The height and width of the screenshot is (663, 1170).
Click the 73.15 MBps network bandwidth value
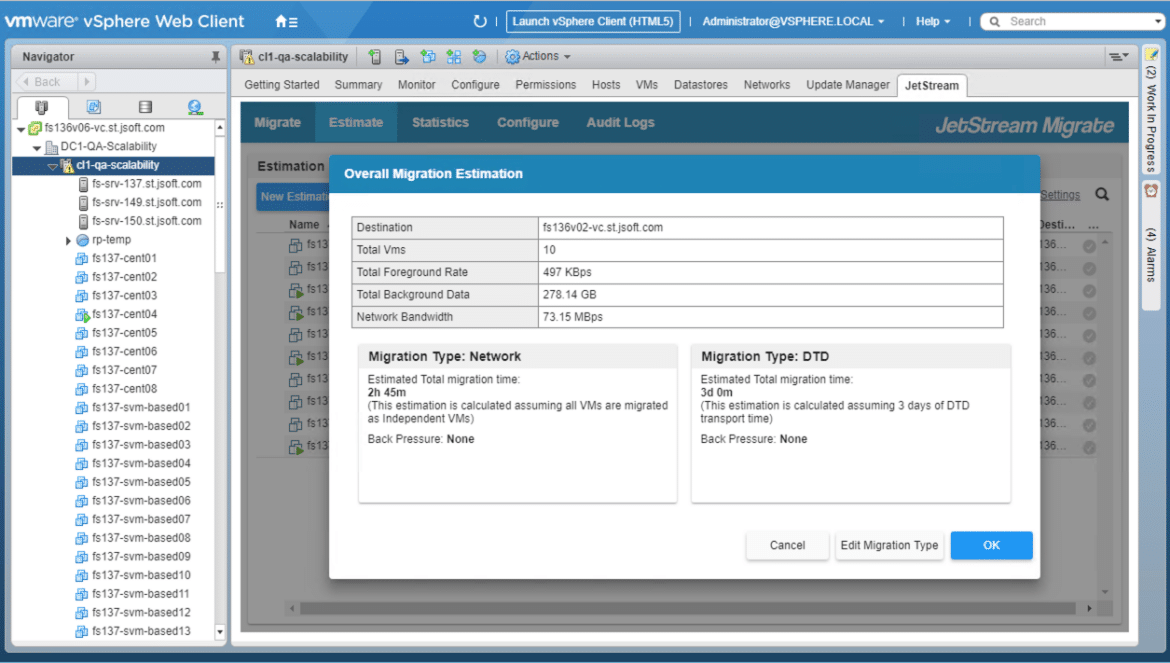coord(572,317)
